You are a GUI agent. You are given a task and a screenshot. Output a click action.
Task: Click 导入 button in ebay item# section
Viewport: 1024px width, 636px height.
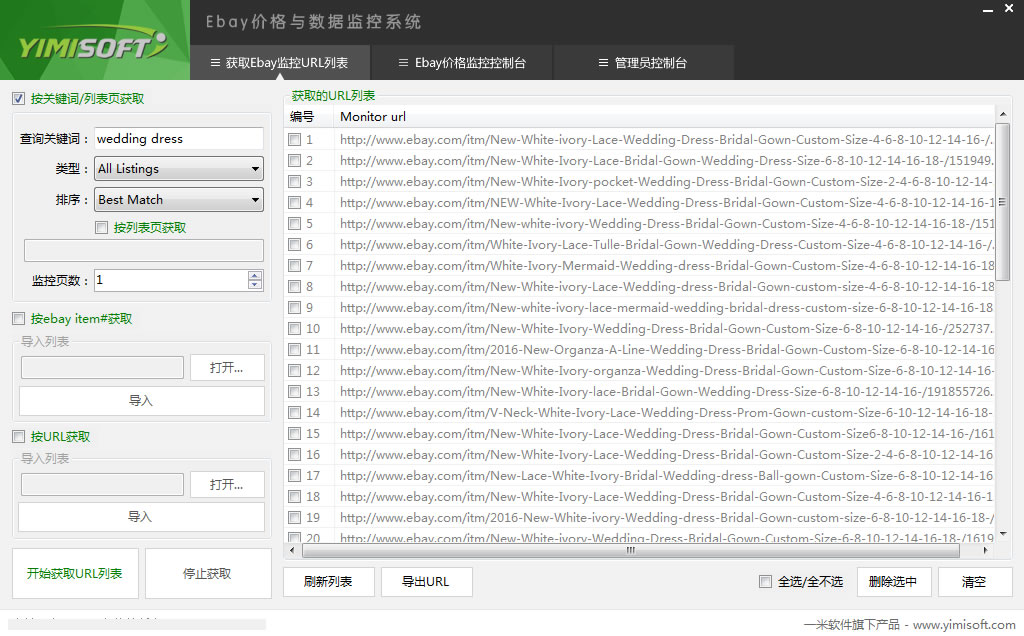coord(141,400)
